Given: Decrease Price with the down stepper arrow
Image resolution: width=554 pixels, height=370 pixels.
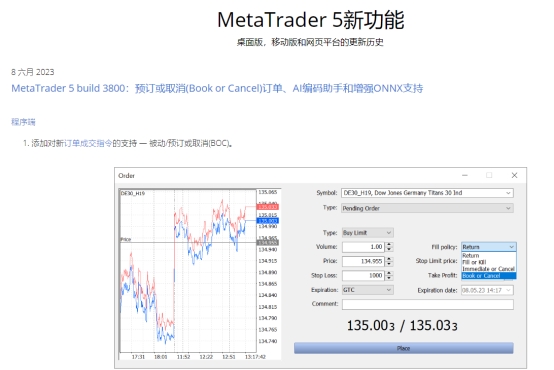Looking at the screenshot, I should coord(389,264).
